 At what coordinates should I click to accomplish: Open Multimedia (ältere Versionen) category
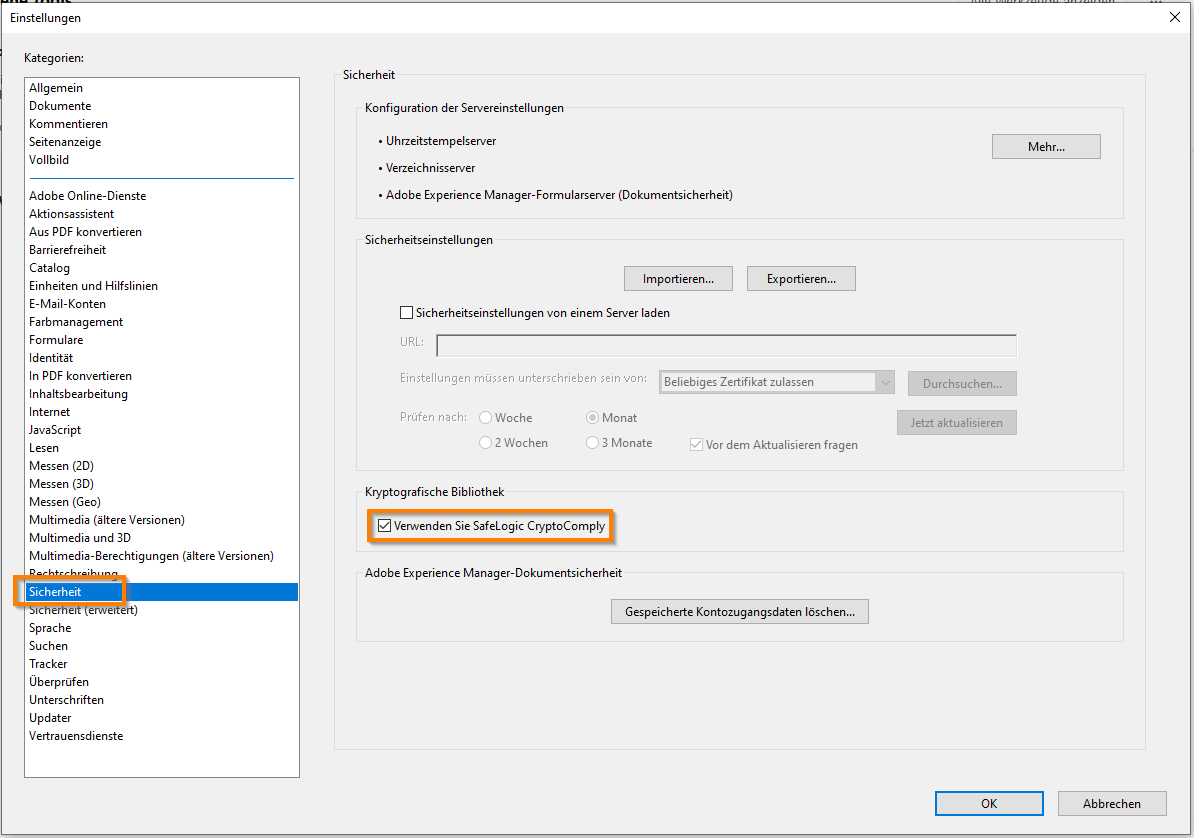[x=107, y=520]
